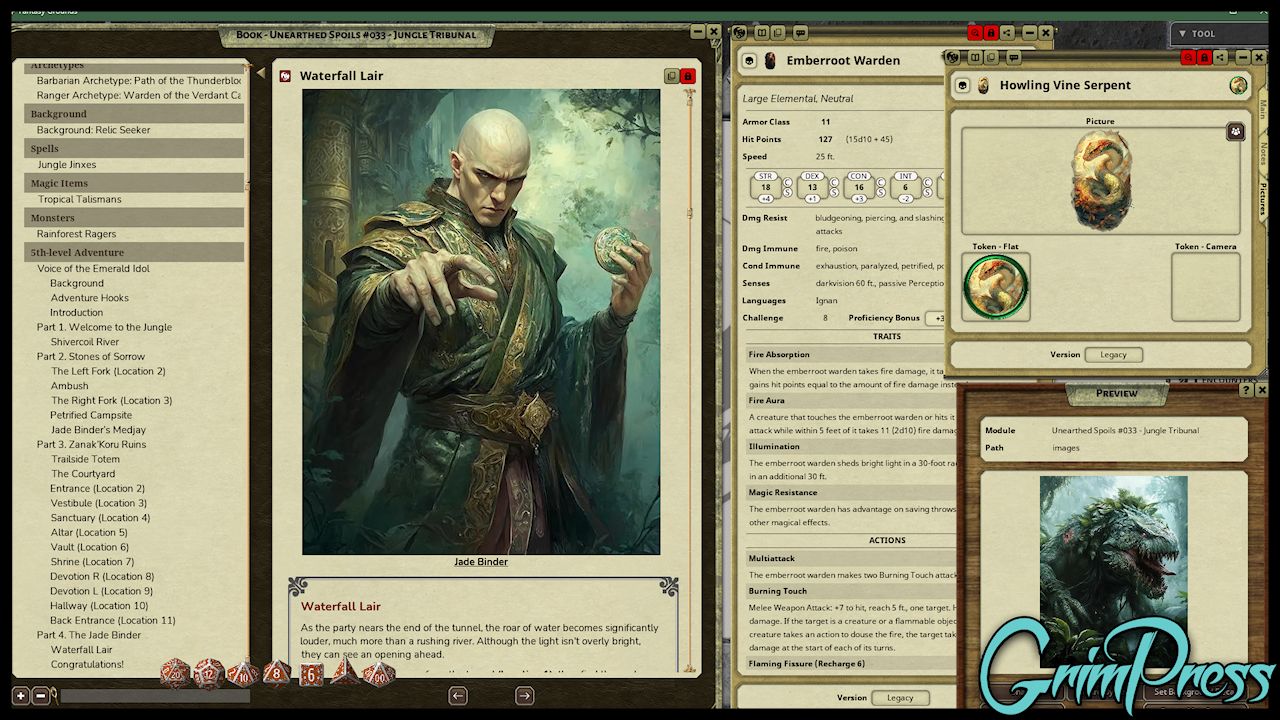Open Sanctuary (Location 4) entry
Viewport: 1280px width, 720px height.
point(100,518)
